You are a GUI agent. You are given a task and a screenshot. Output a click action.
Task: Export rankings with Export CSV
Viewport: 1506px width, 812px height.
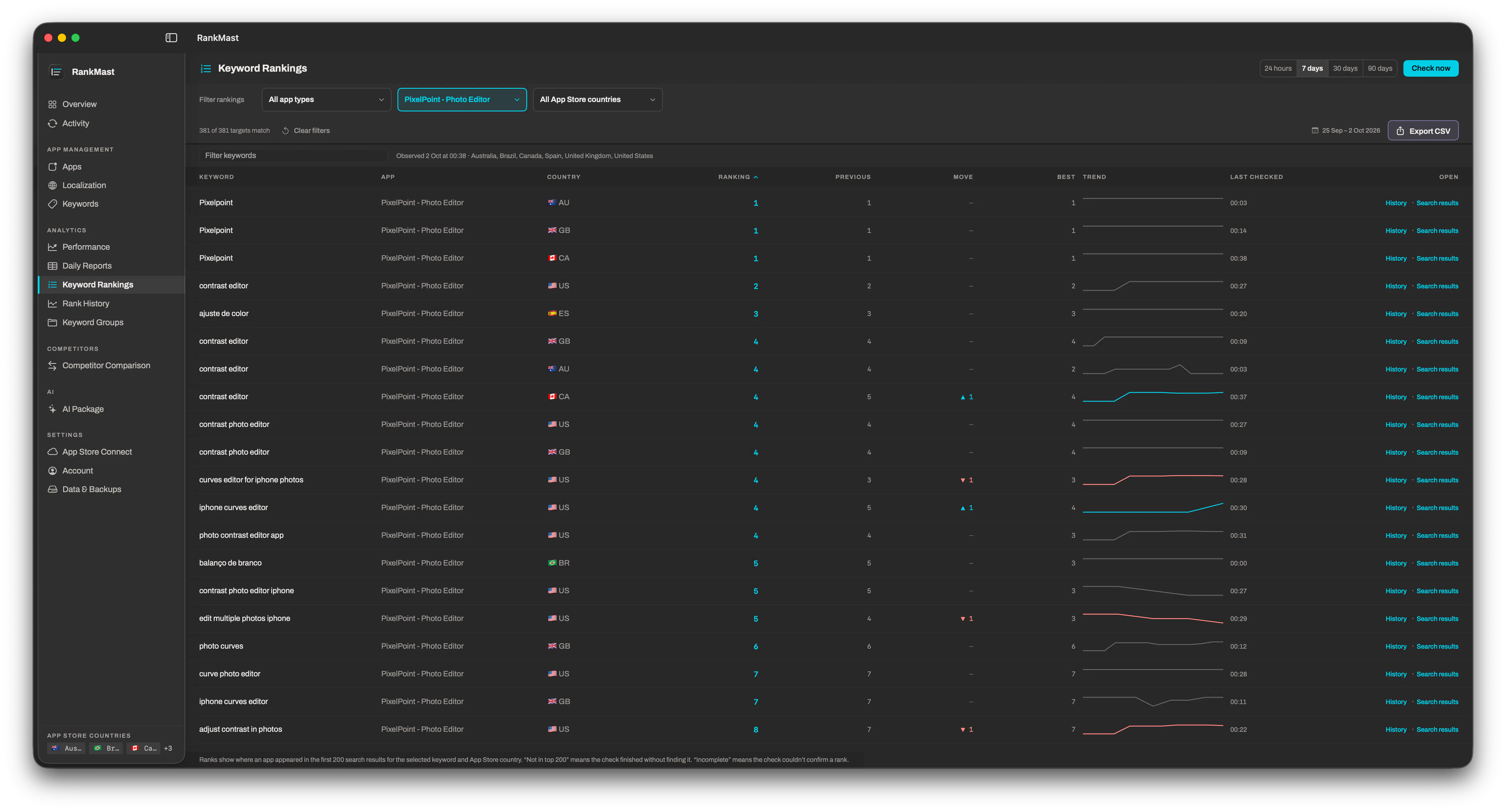[1423, 131]
